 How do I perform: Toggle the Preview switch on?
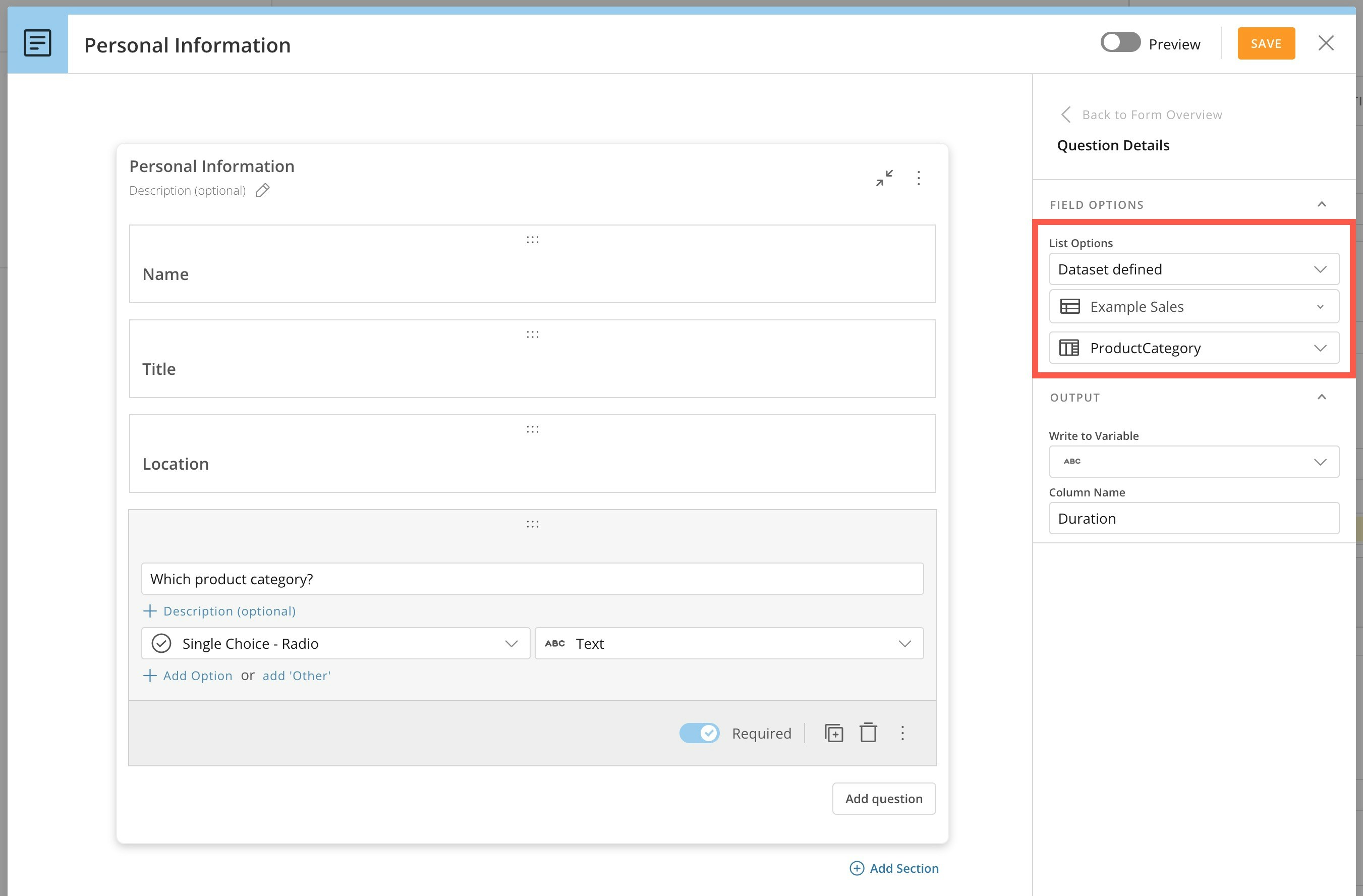(1120, 43)
